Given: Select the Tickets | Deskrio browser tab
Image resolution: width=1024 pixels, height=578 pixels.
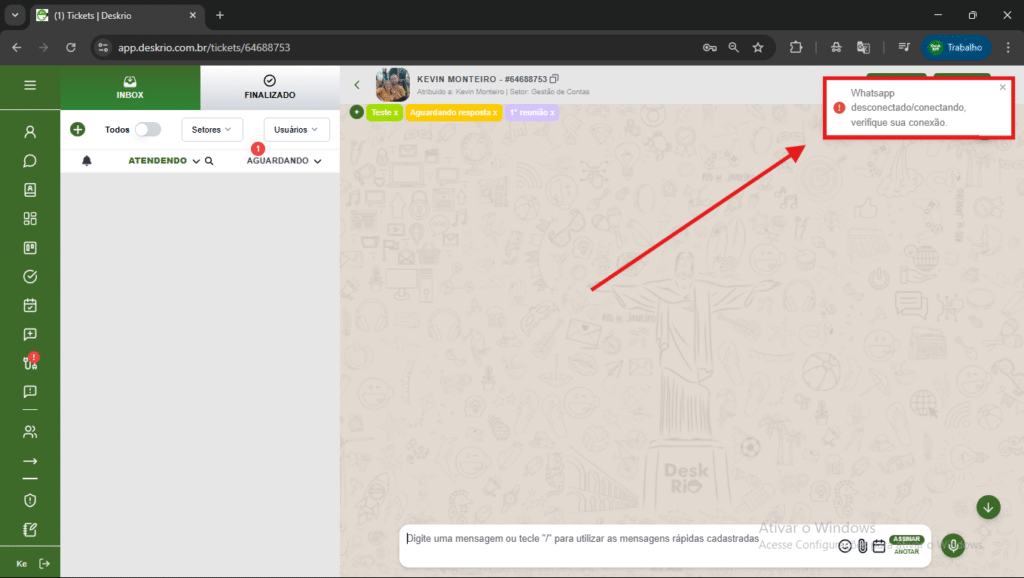Looking at the screenshot, I should [116, 15].
